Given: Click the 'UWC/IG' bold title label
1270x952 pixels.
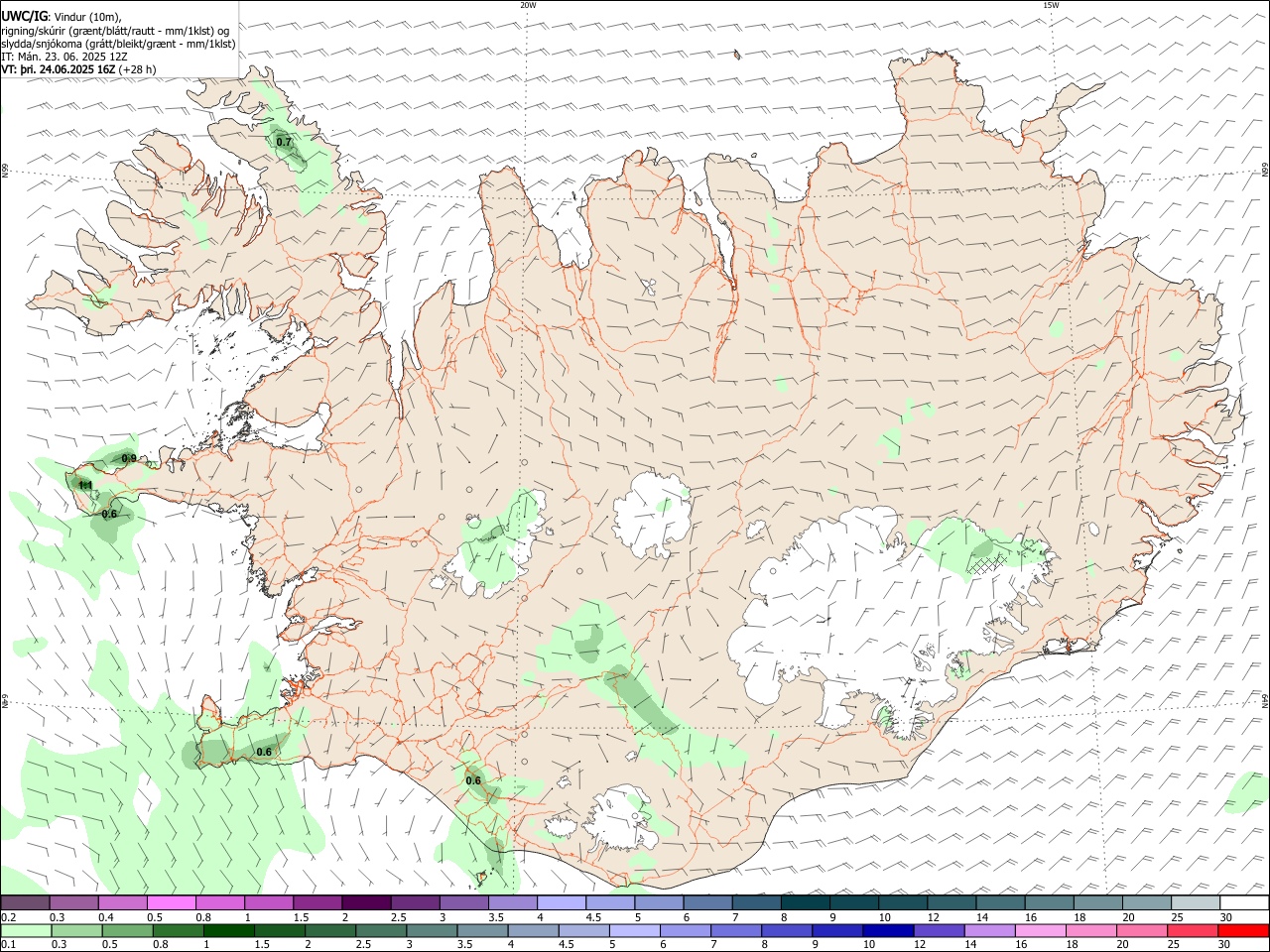Looking at the screenshot, I should click(24, 15).
